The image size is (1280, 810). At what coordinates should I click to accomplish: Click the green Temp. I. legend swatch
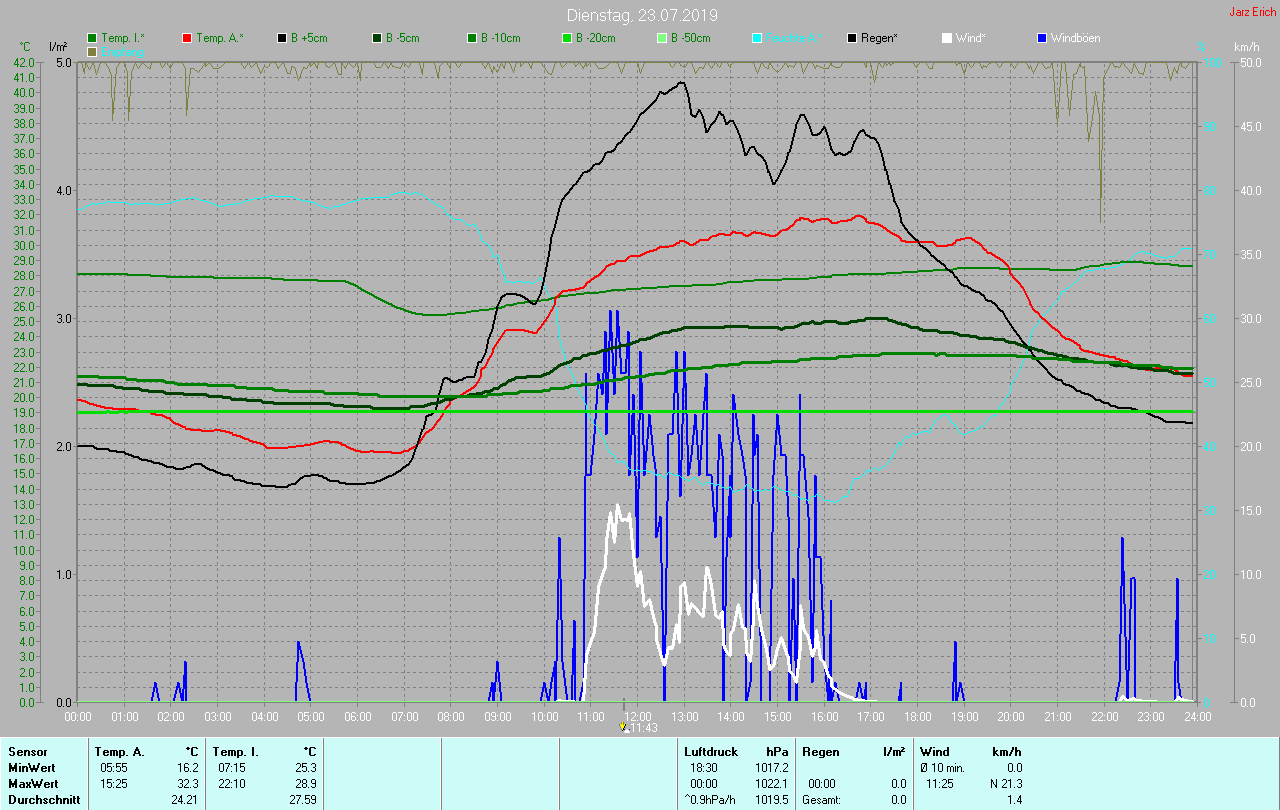(x=92, y=38)
